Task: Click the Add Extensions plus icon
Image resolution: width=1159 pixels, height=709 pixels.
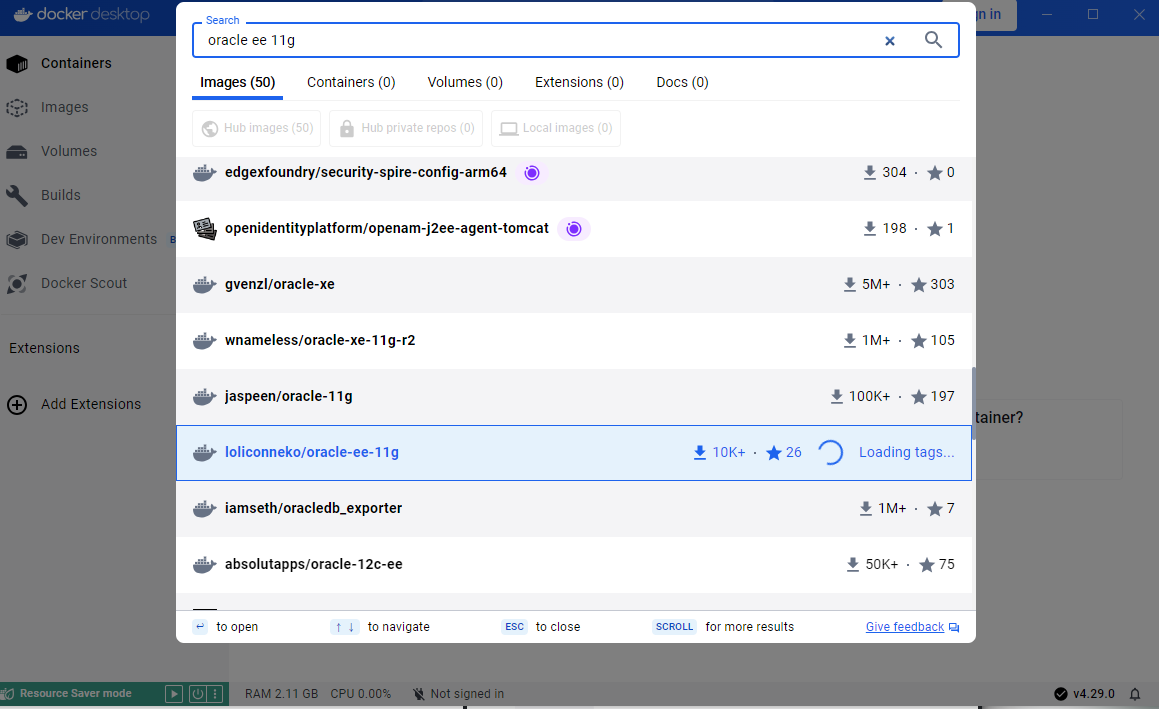Action: [x=16, y=404]
